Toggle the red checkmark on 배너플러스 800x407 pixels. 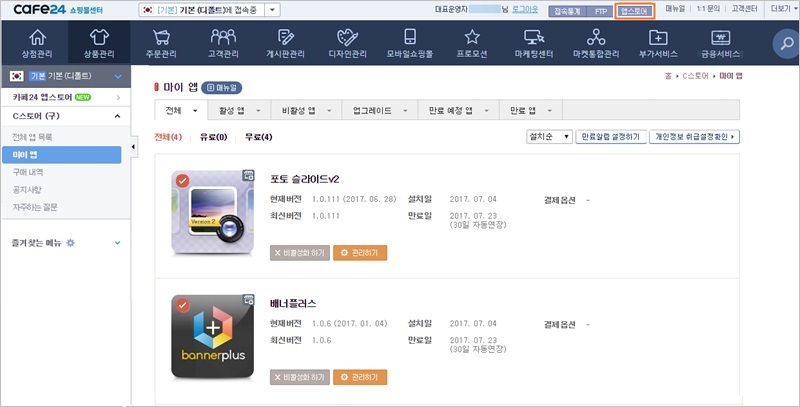click(182, 305)
